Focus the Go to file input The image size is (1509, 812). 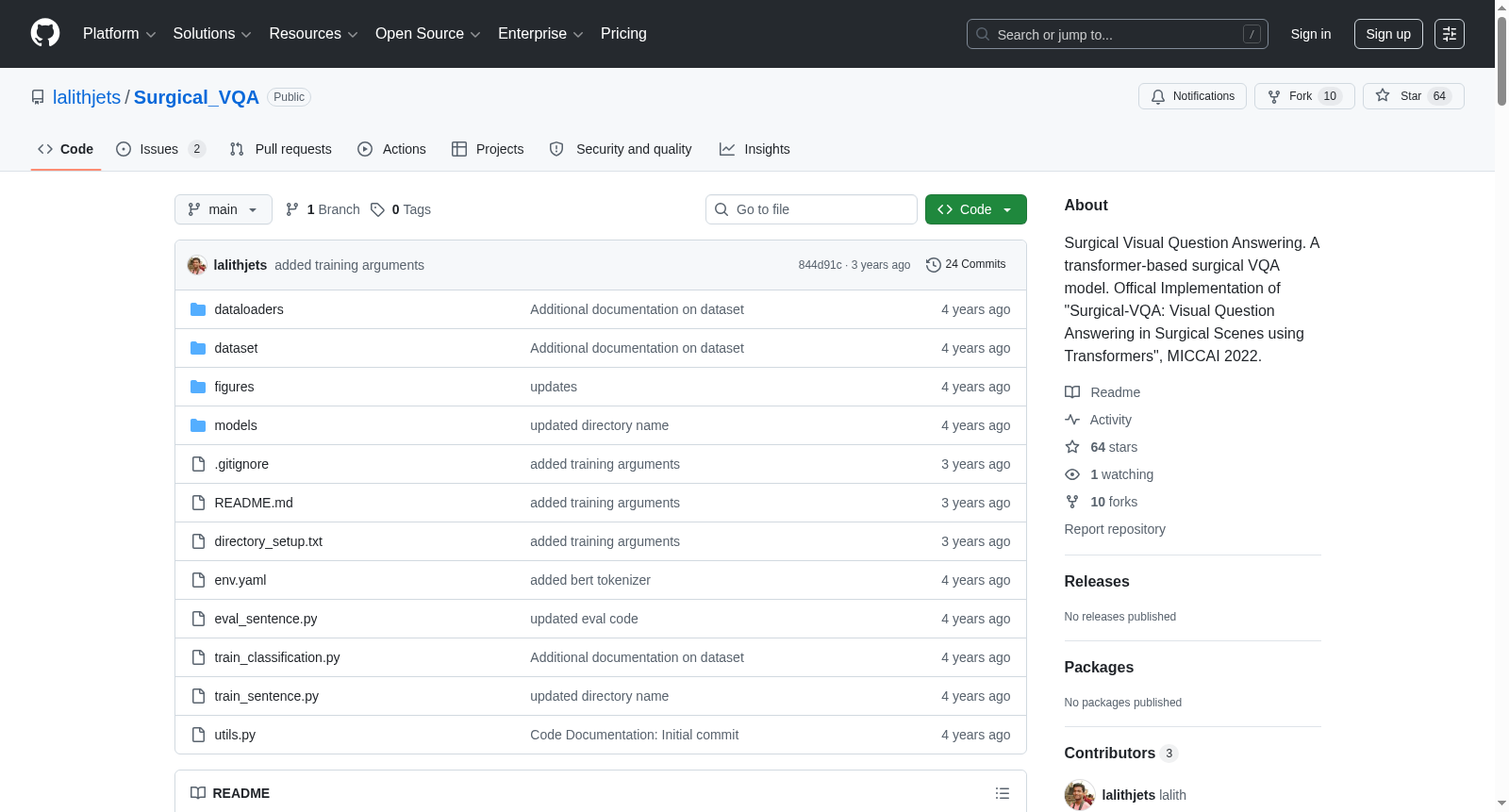point(811,209)
